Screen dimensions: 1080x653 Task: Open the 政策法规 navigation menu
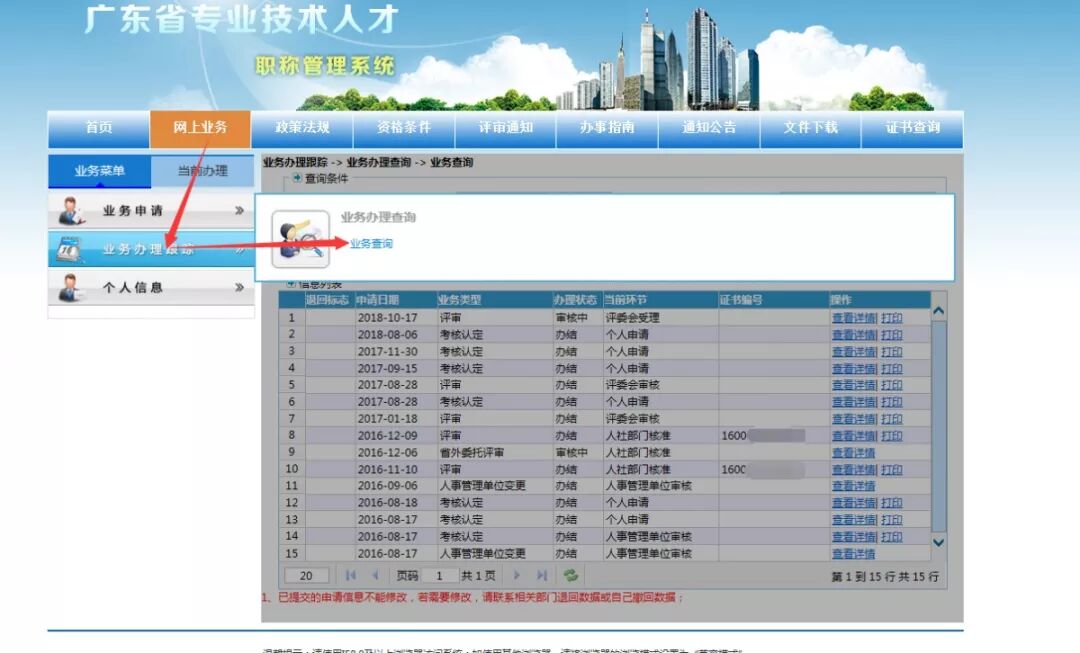tap(301, 128)
